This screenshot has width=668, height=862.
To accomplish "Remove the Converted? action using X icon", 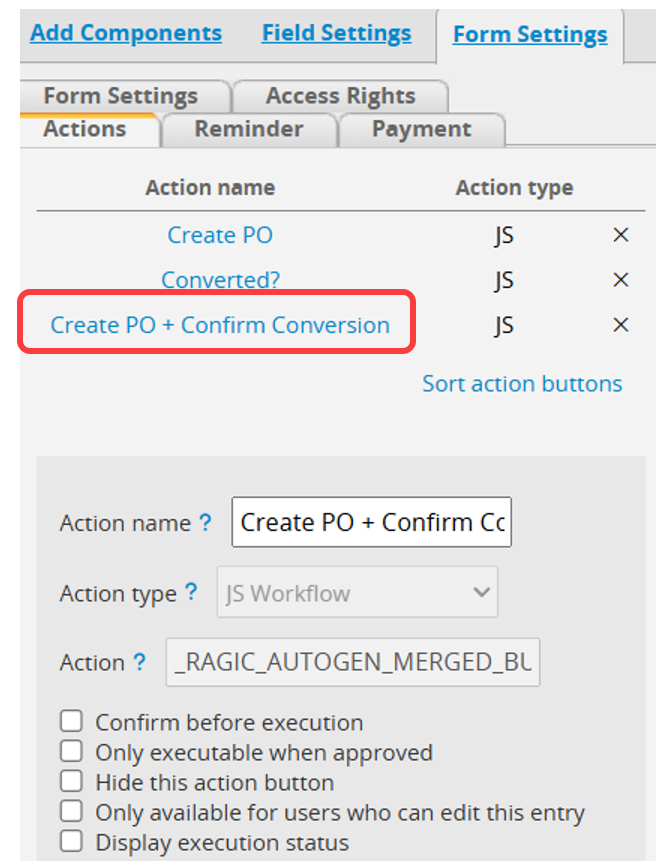I will tap(621, 280).
